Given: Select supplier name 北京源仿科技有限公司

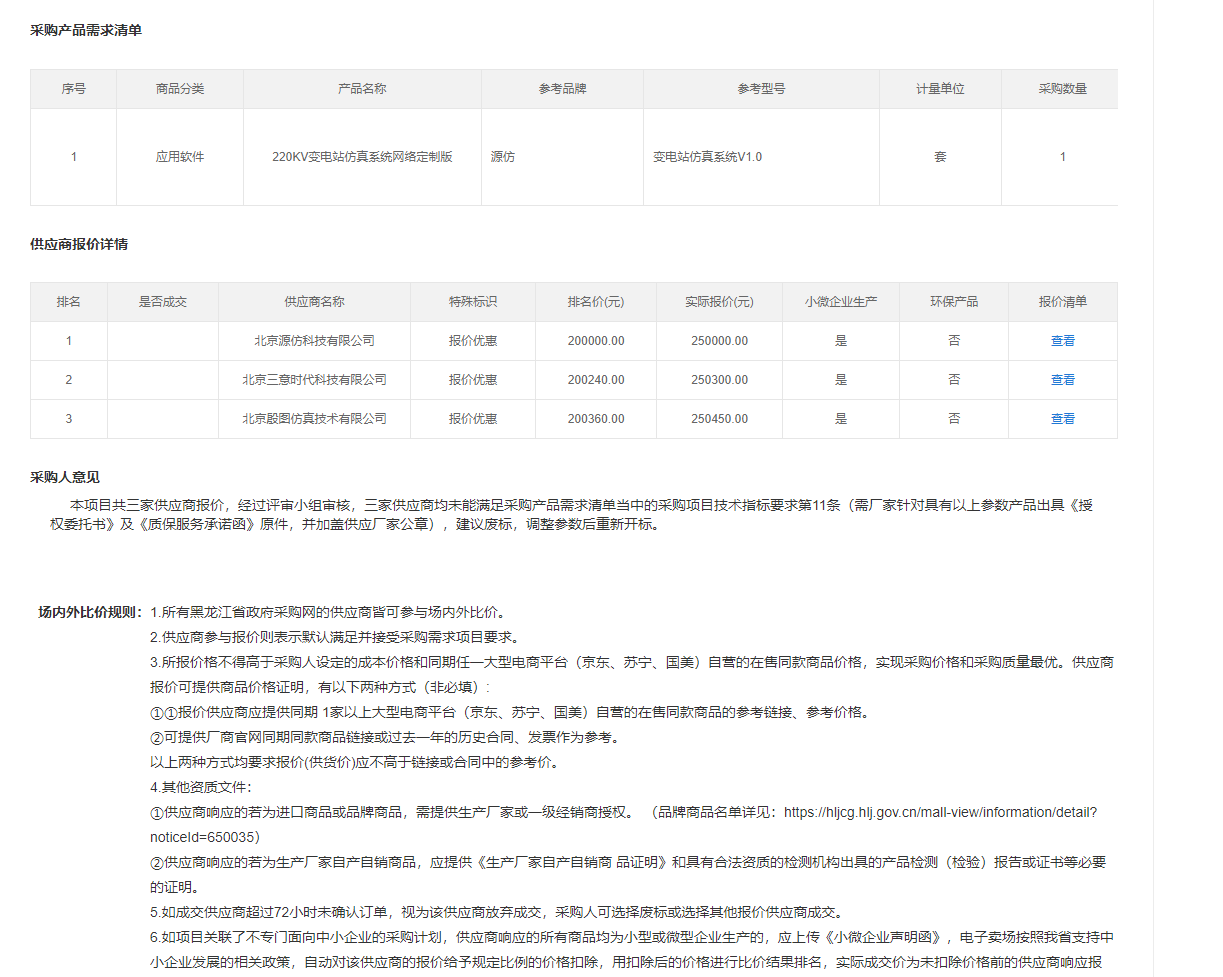Looking at the screenshot, I should pyautogui.click(x=314, y=341).
